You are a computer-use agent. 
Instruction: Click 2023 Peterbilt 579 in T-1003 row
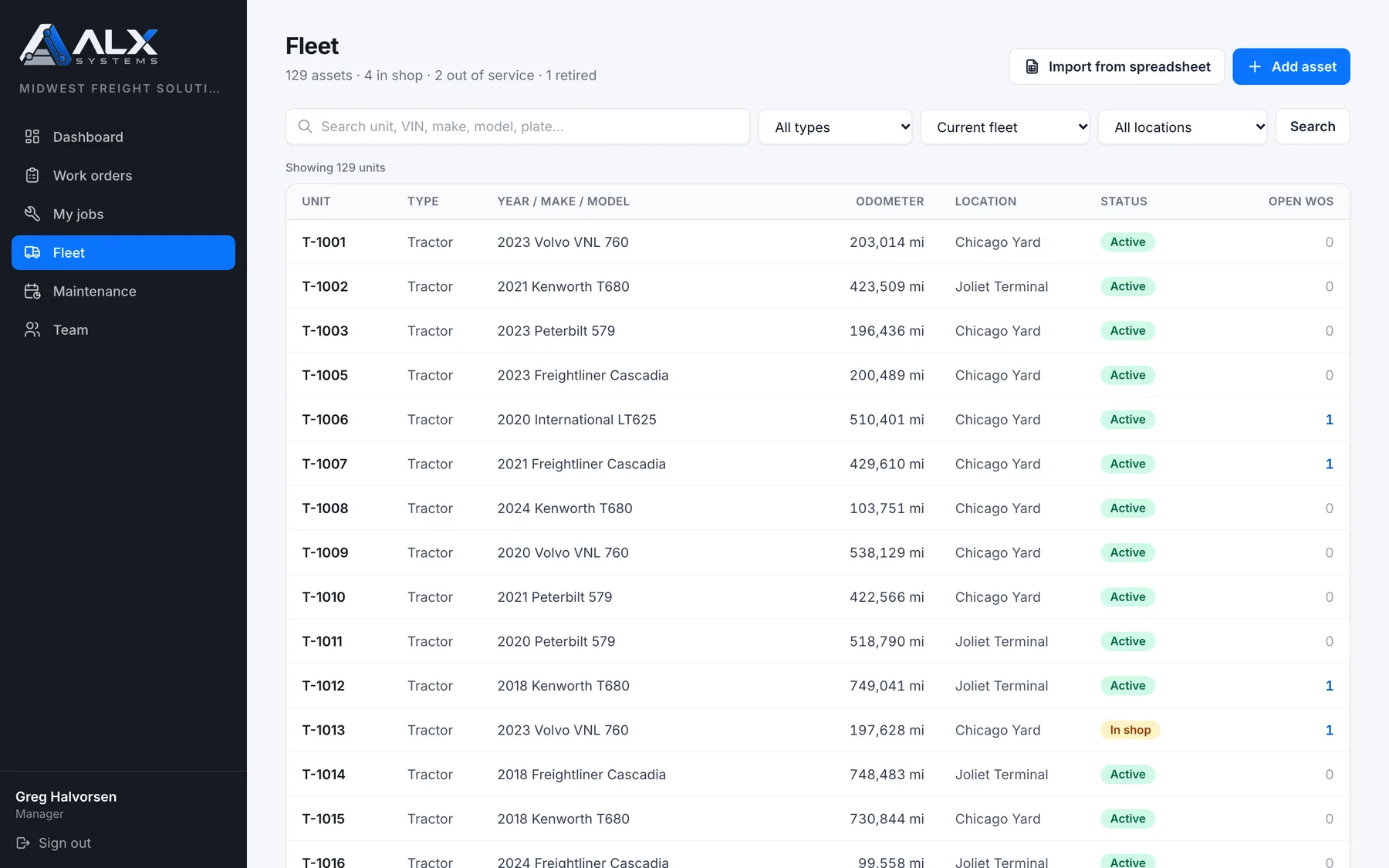(556, 331)
